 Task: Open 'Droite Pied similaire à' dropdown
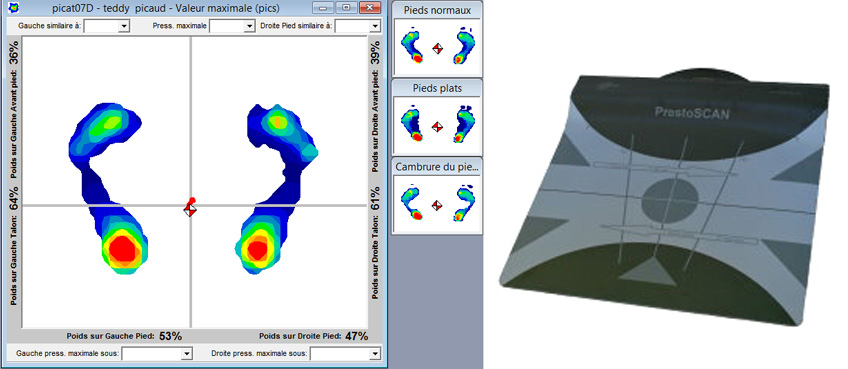357,25
